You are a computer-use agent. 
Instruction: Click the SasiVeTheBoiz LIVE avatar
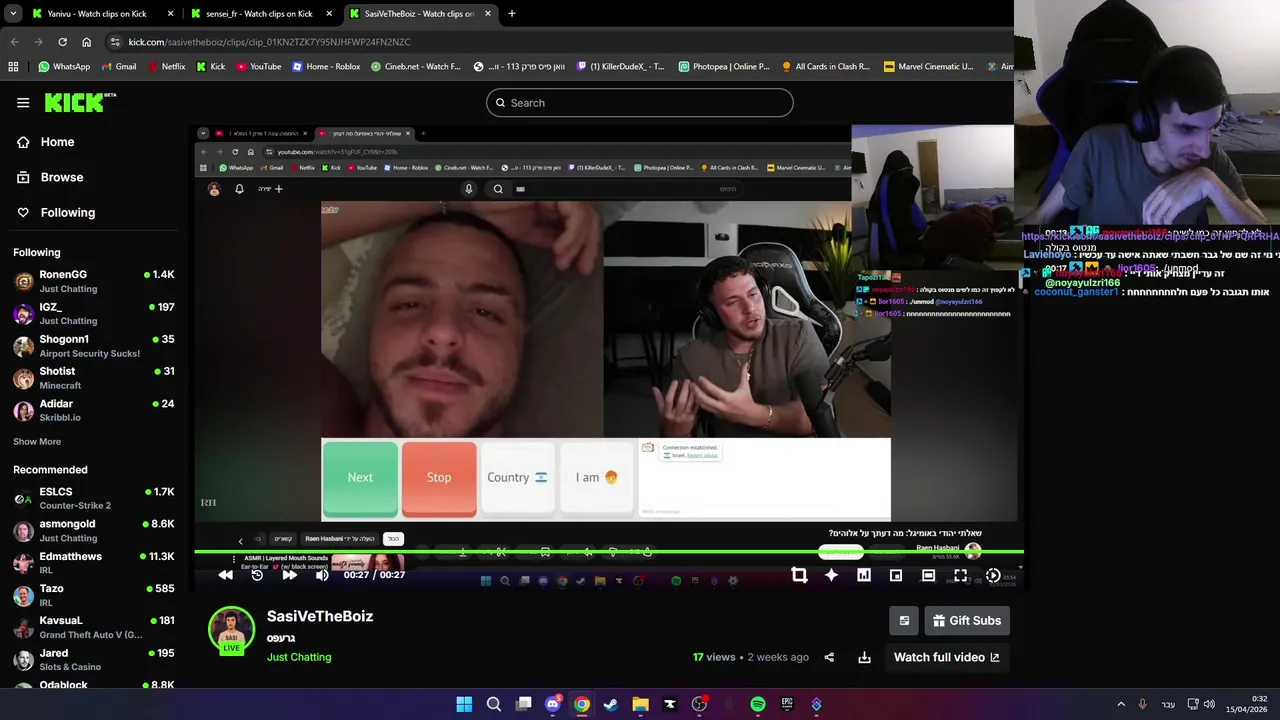coord(231,631)
